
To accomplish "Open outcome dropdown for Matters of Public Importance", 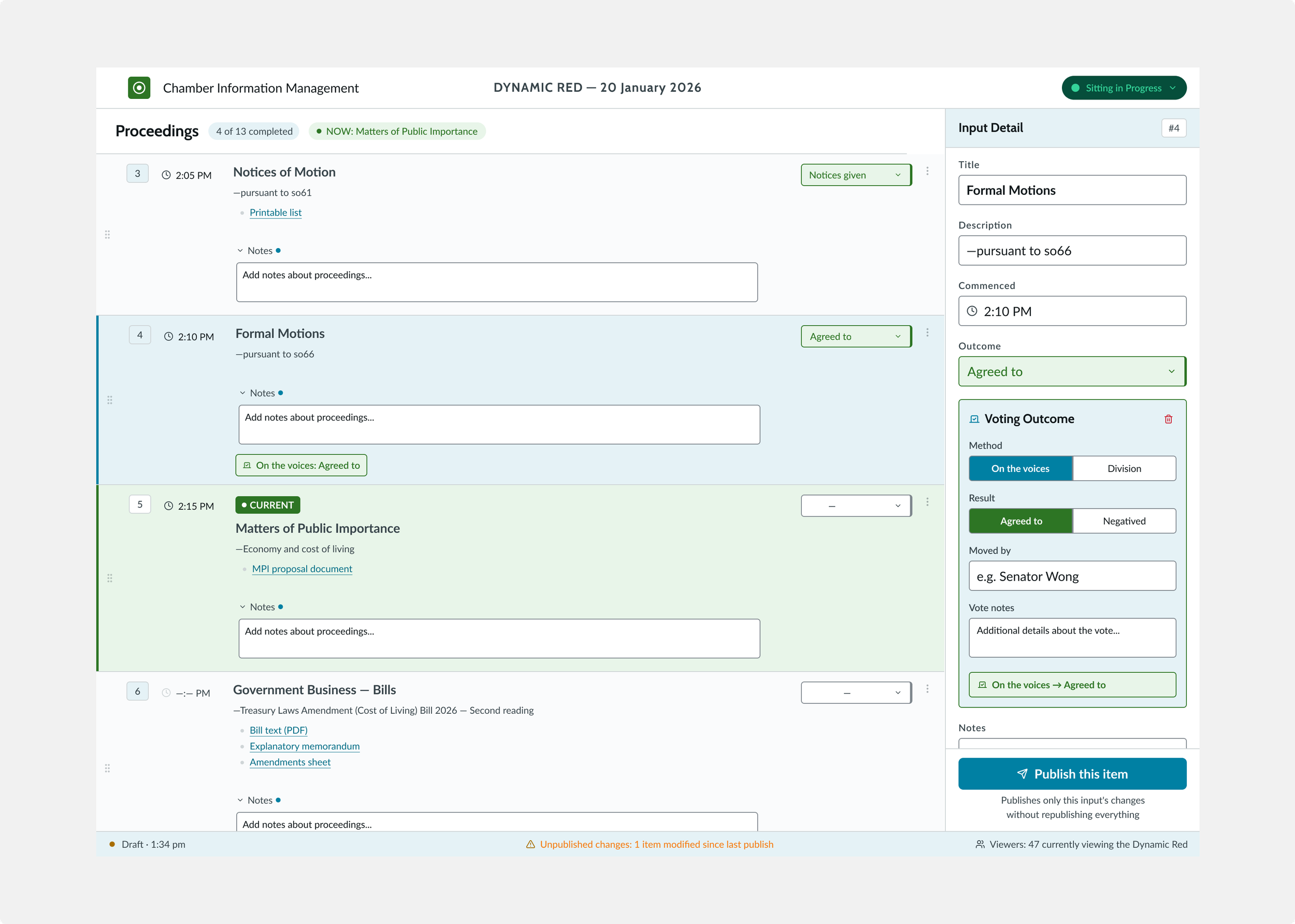I will pyautogui.click(x=856, y=506).
